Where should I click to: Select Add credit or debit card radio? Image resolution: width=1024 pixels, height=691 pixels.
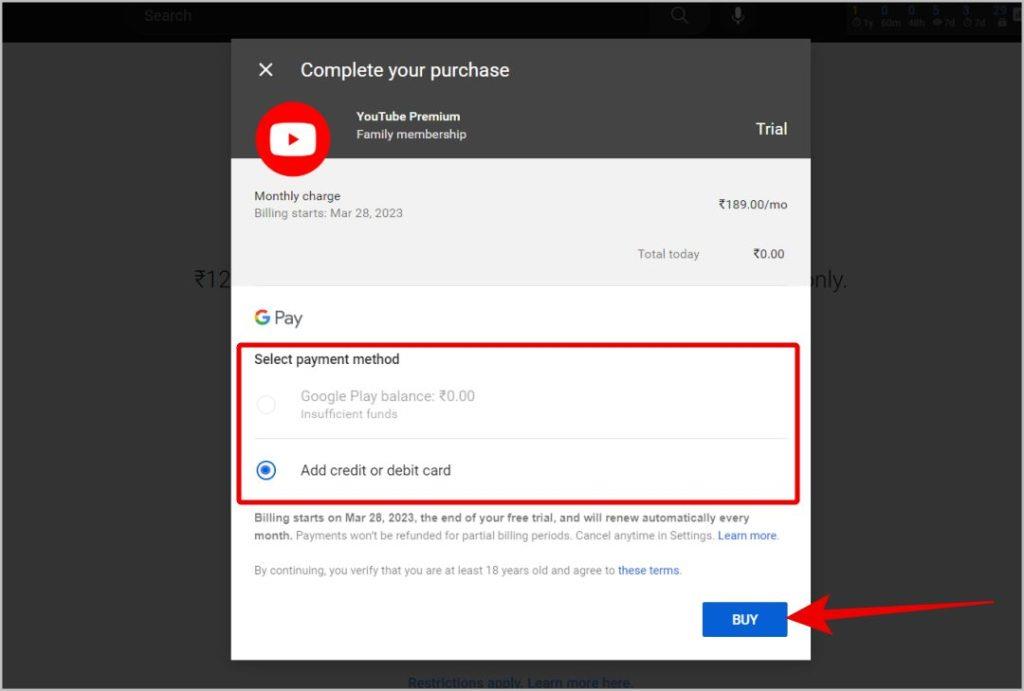pyautogui.click(x=266, y=470)
